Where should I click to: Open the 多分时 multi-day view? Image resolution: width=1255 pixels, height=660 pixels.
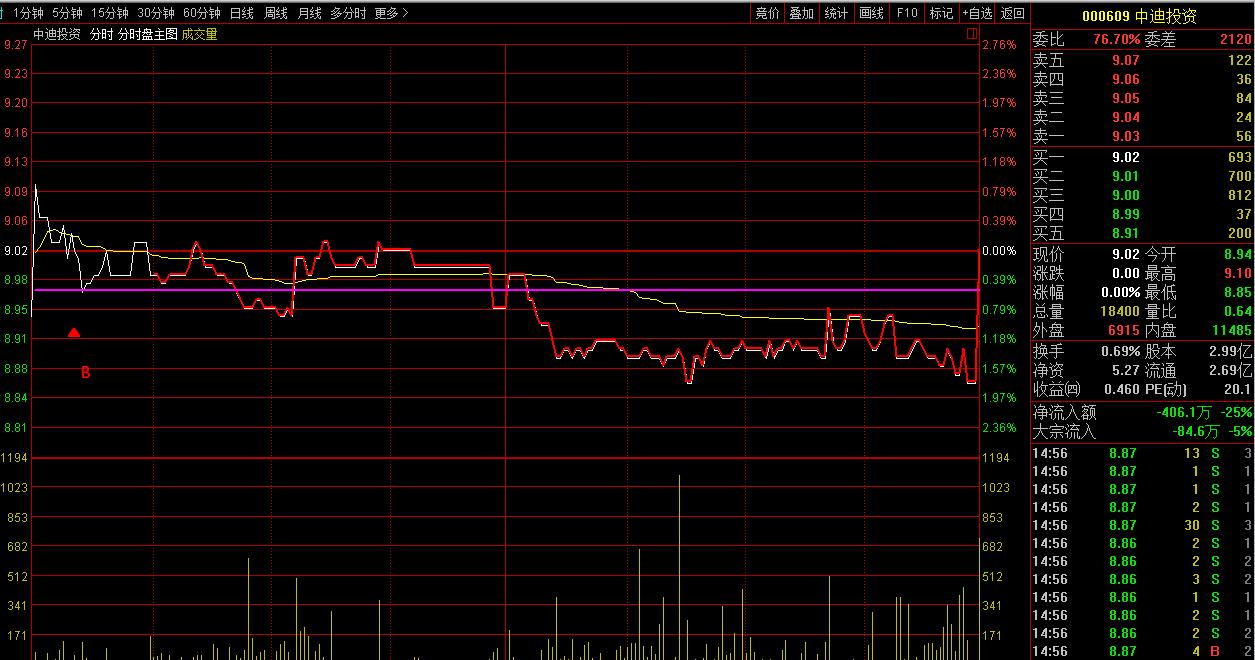[349, 13]
